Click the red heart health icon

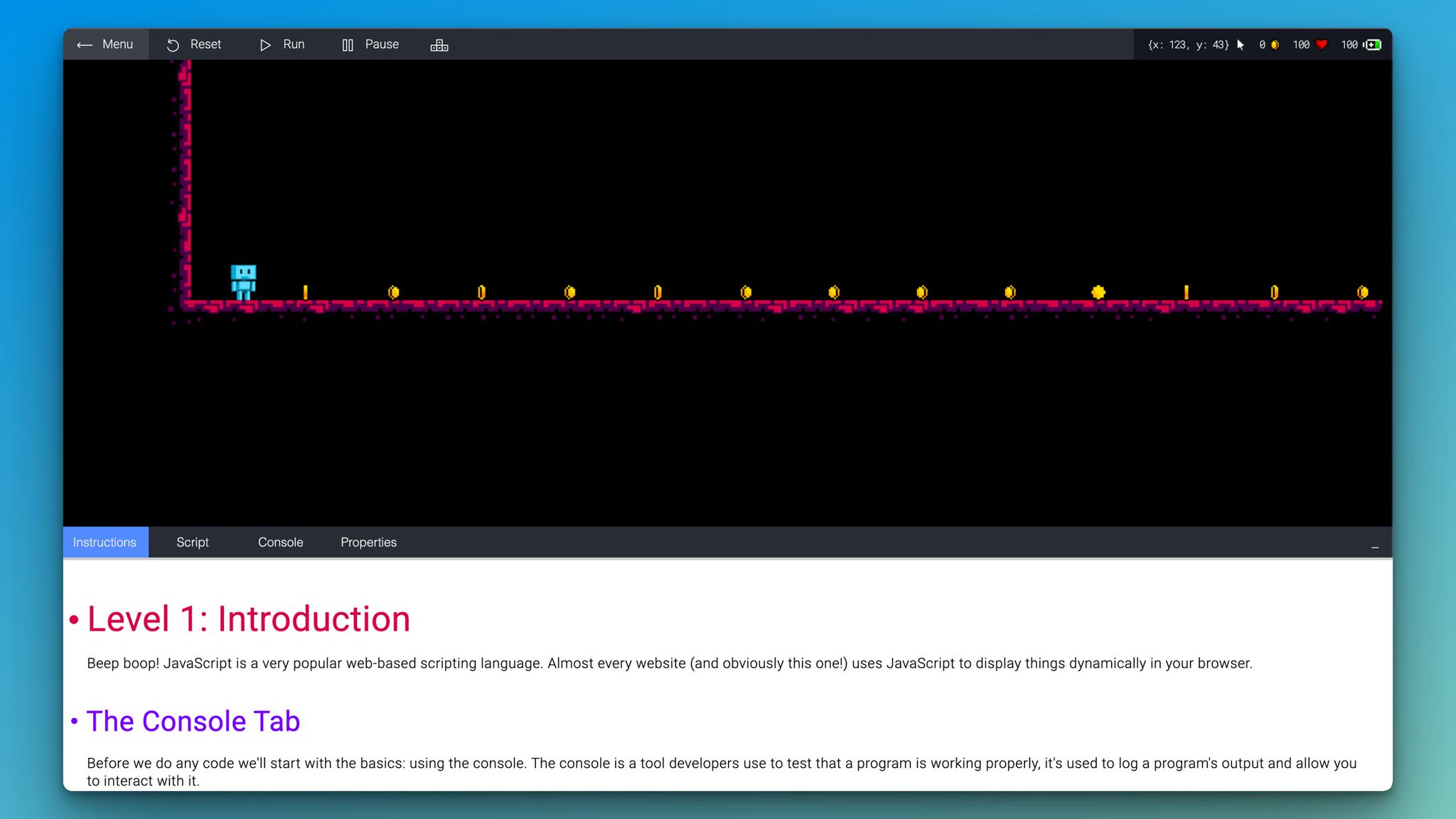[x=1322, y=45]
